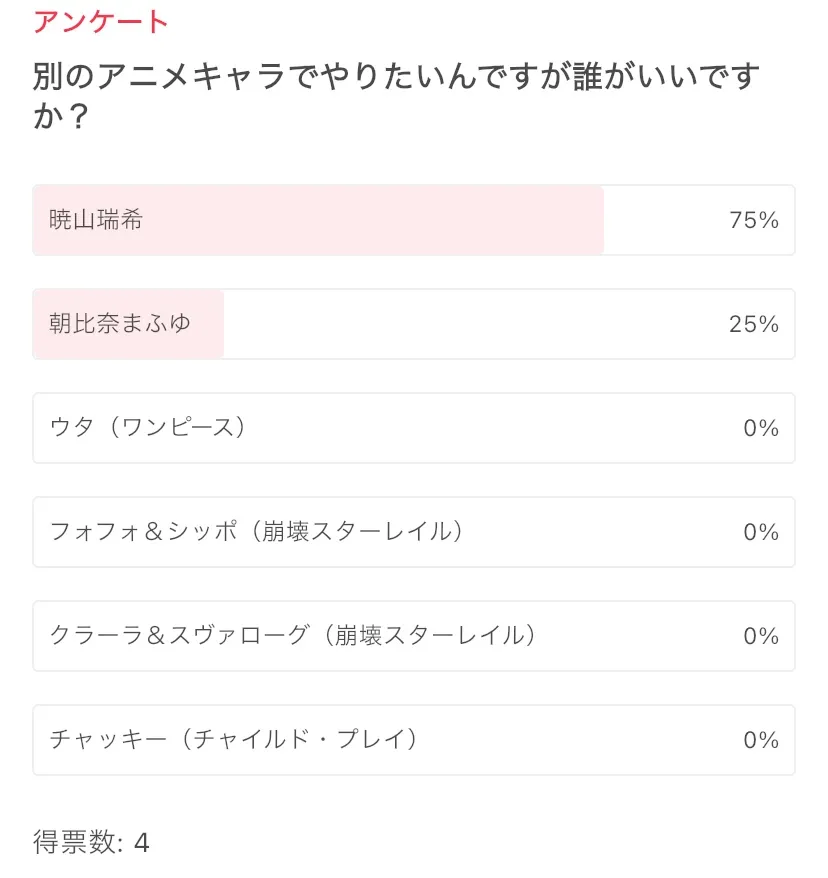
Task: Pick フォフォ＆シッポ（崩壊スターレイル）option
Action: click(257, 532)
